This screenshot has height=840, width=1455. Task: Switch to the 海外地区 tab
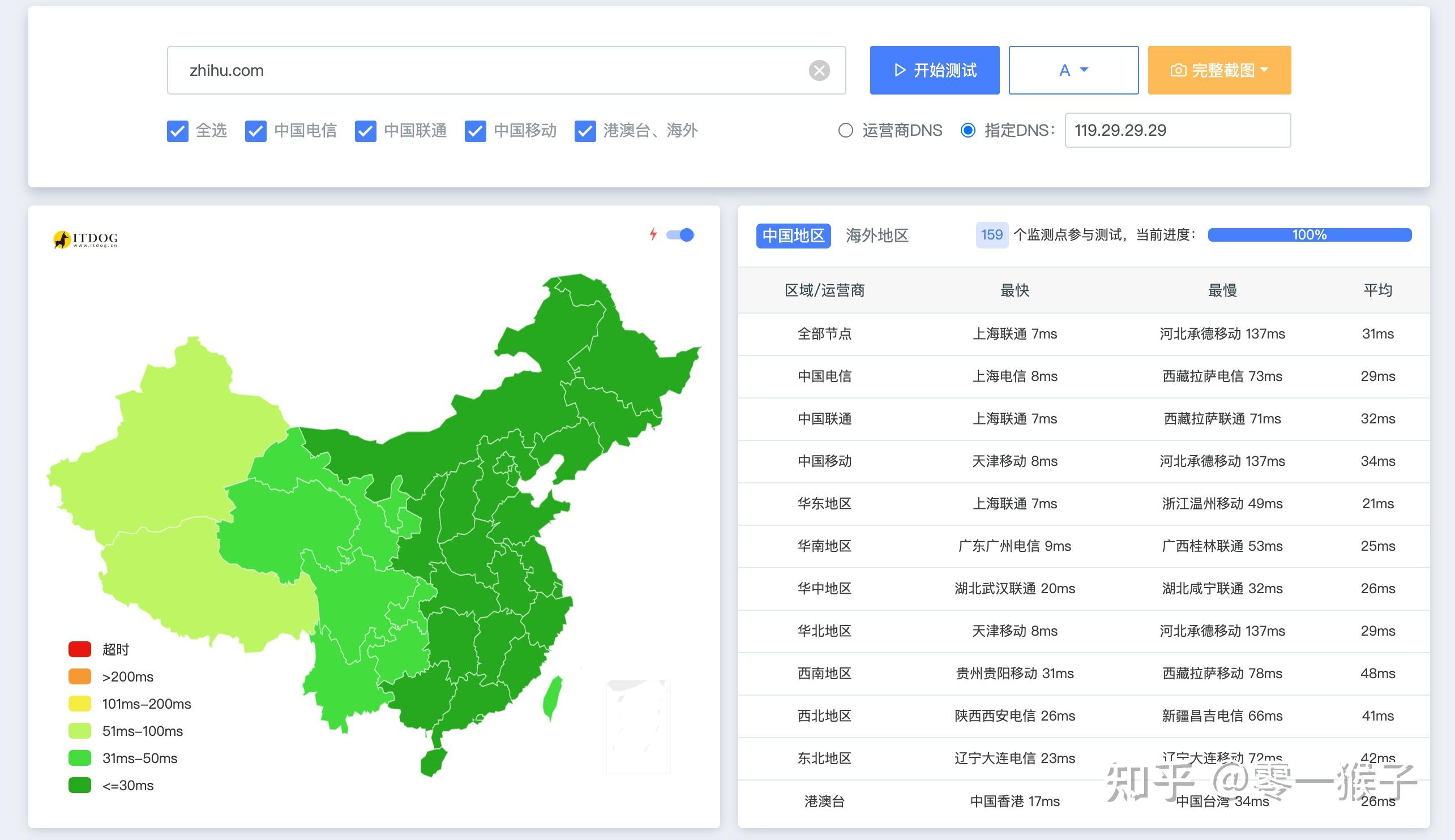coord(878,235)
